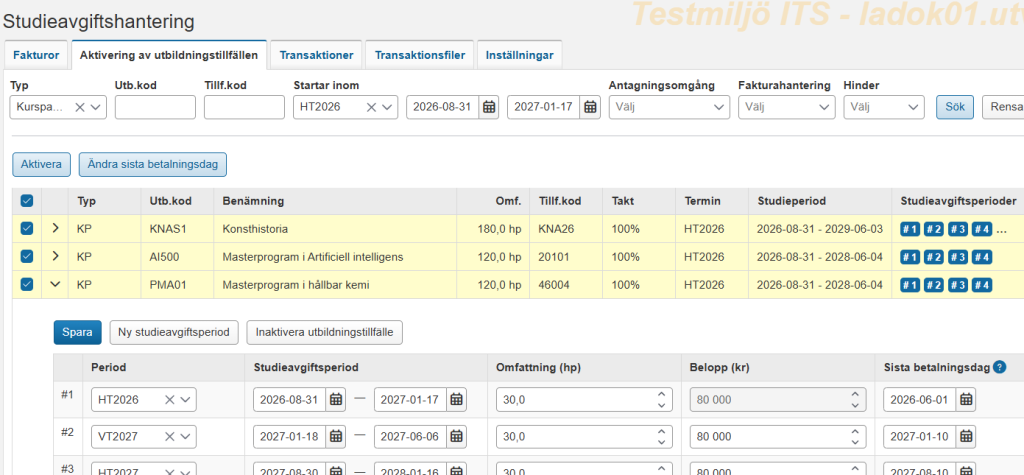Click badge #3 in hållbar kemi row
The image size is (1024, 475).
click(958, 286)
